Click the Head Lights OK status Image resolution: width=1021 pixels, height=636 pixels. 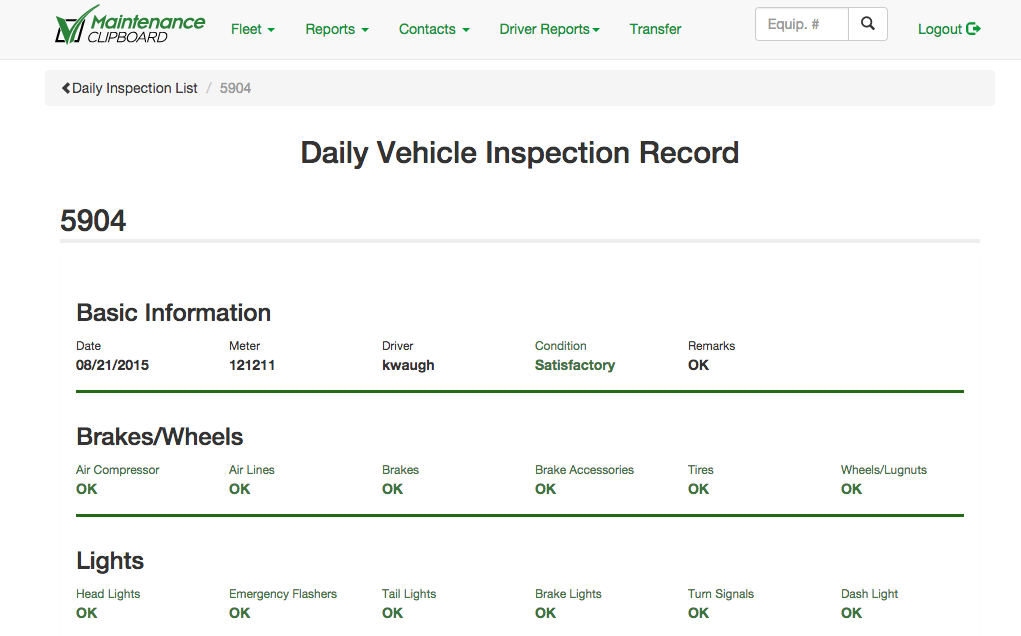[x=87, y=613]
